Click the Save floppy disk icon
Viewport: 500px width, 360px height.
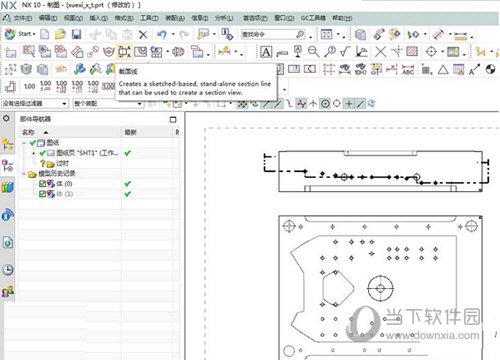click(77, 34)
